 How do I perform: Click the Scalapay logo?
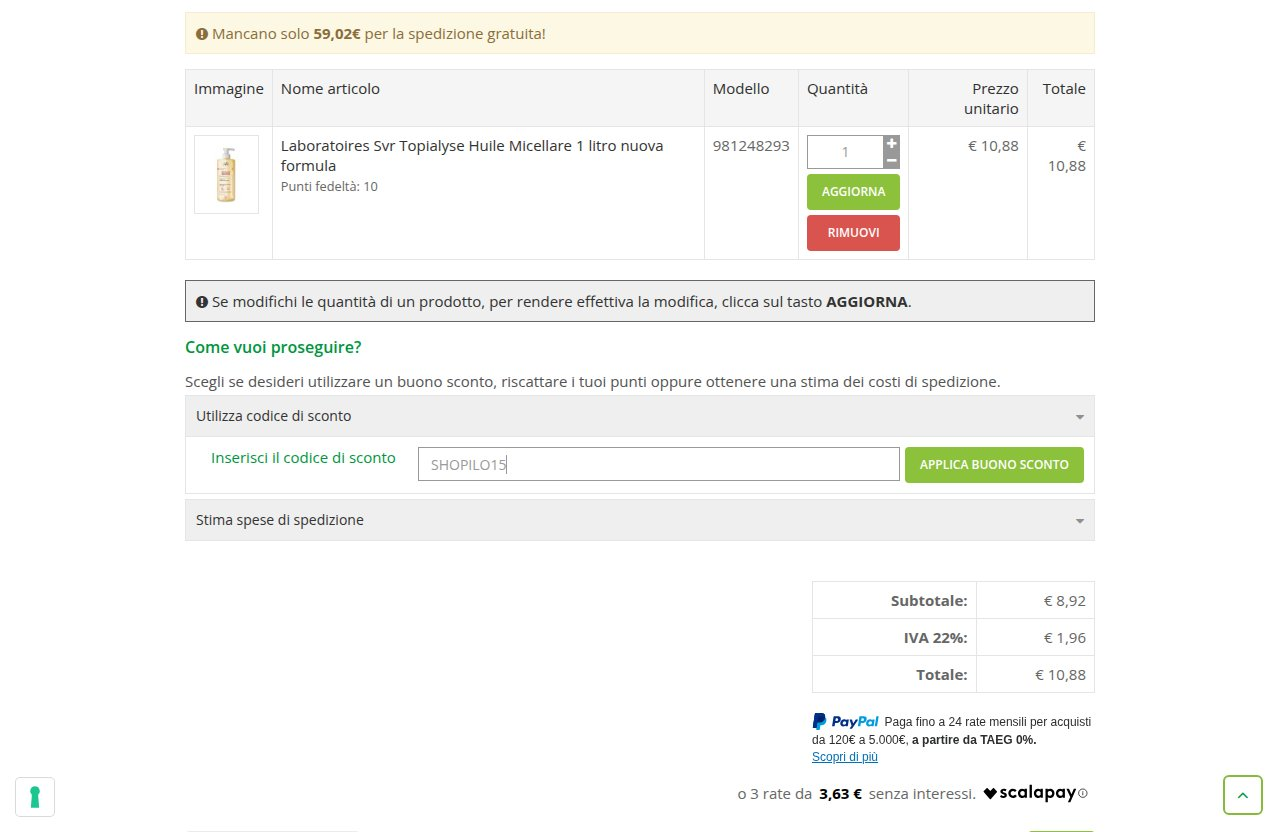[x=1030, y=794]
